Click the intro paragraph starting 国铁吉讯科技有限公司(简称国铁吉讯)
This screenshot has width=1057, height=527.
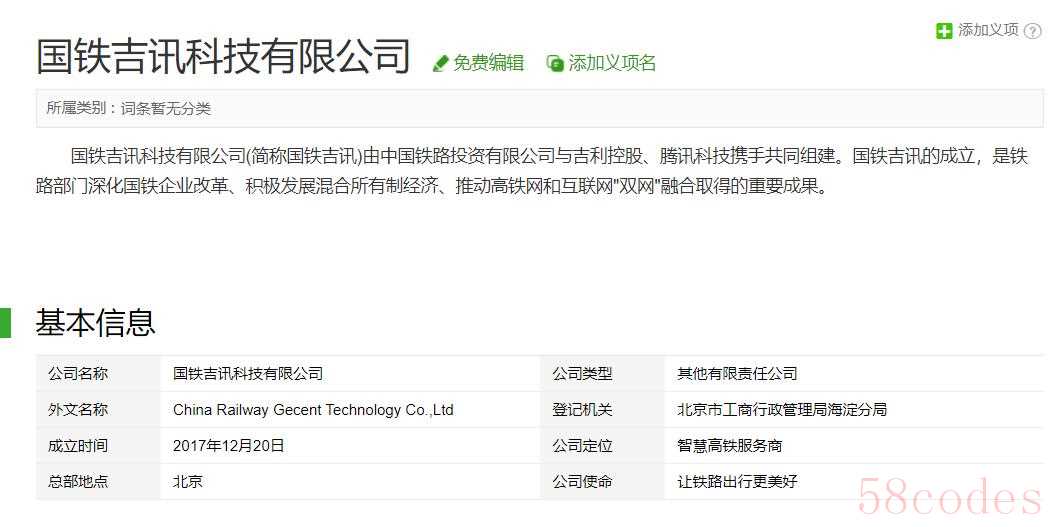click(532, 171)
